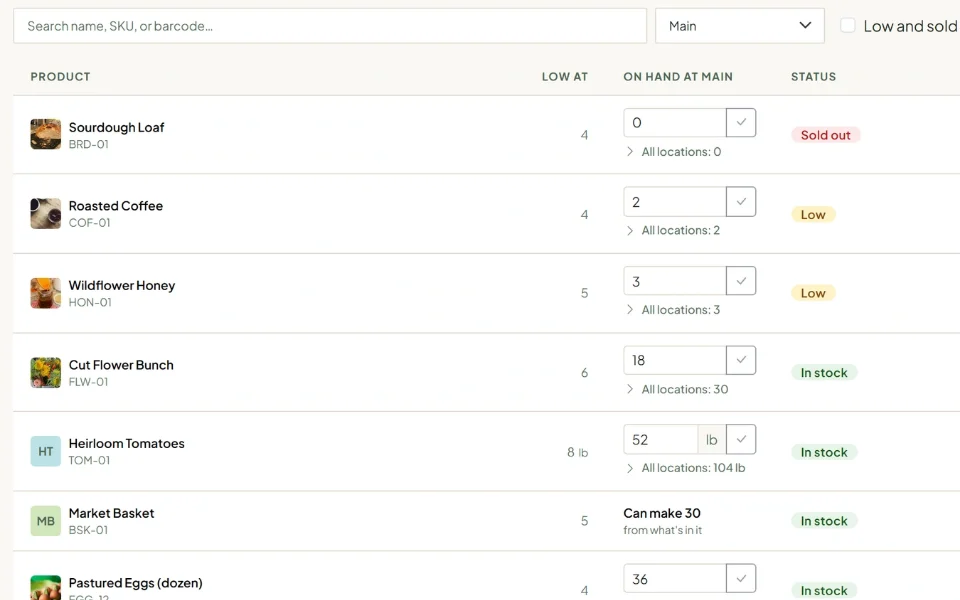The width and height of the screenshot is (960, 600).
Task: Click the FLW-01 SKU text
Action: (x=89, y=382)
